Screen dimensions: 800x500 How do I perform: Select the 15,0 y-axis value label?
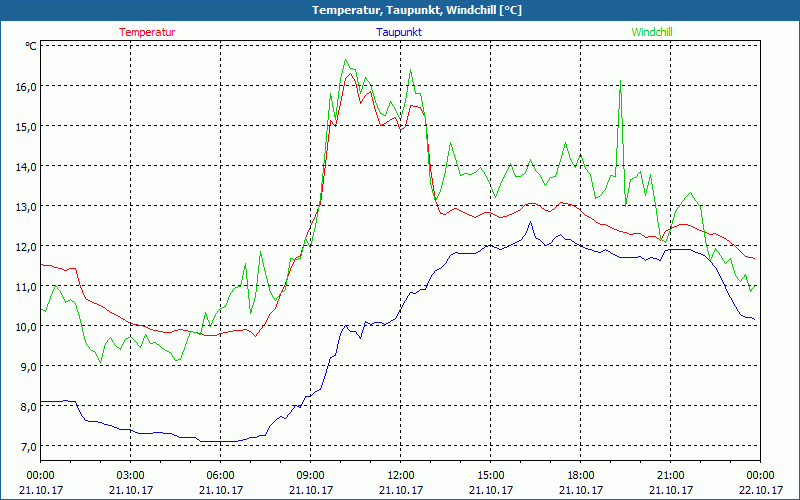25,126
